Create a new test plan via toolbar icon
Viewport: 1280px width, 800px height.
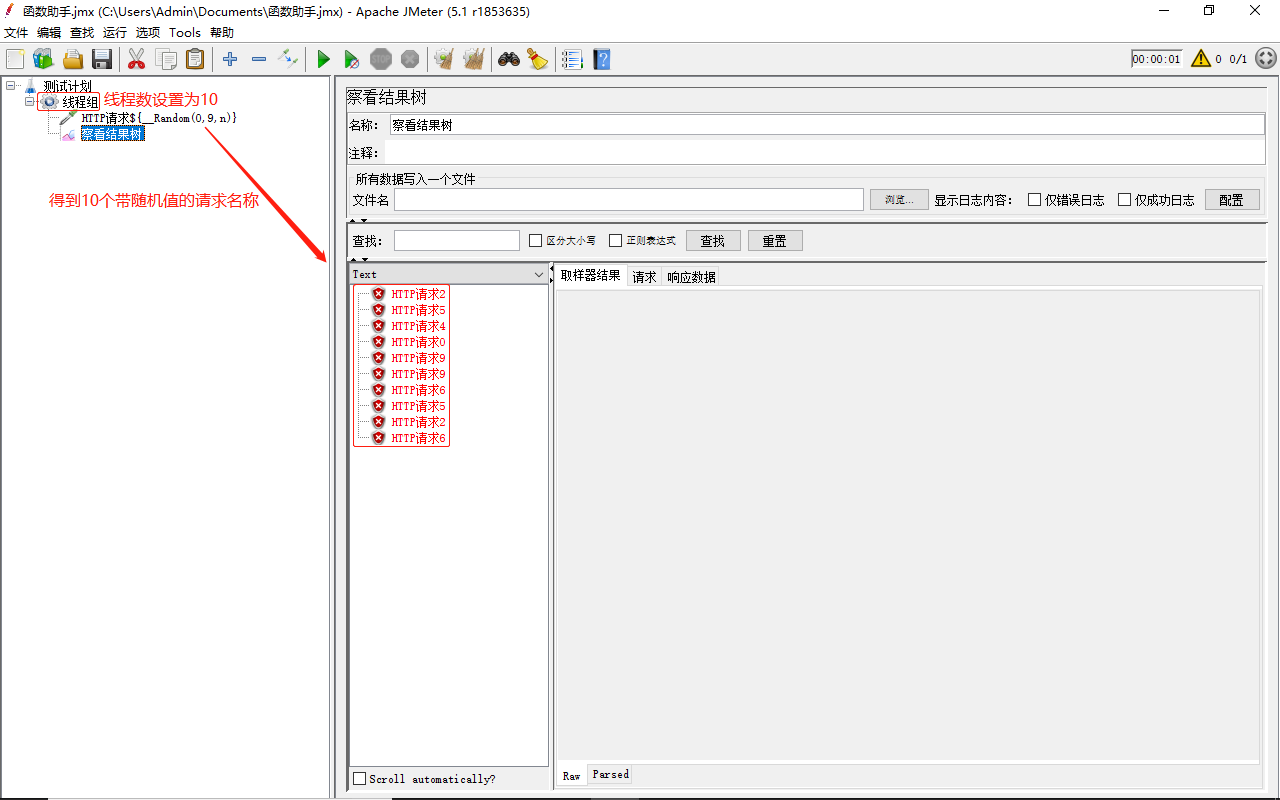click(15, 59)
